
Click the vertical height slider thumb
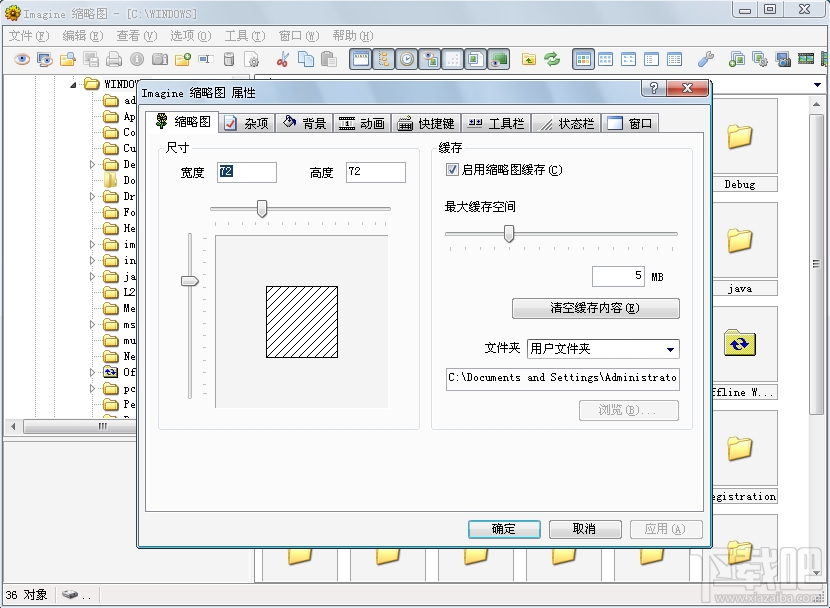click(190, 280)
